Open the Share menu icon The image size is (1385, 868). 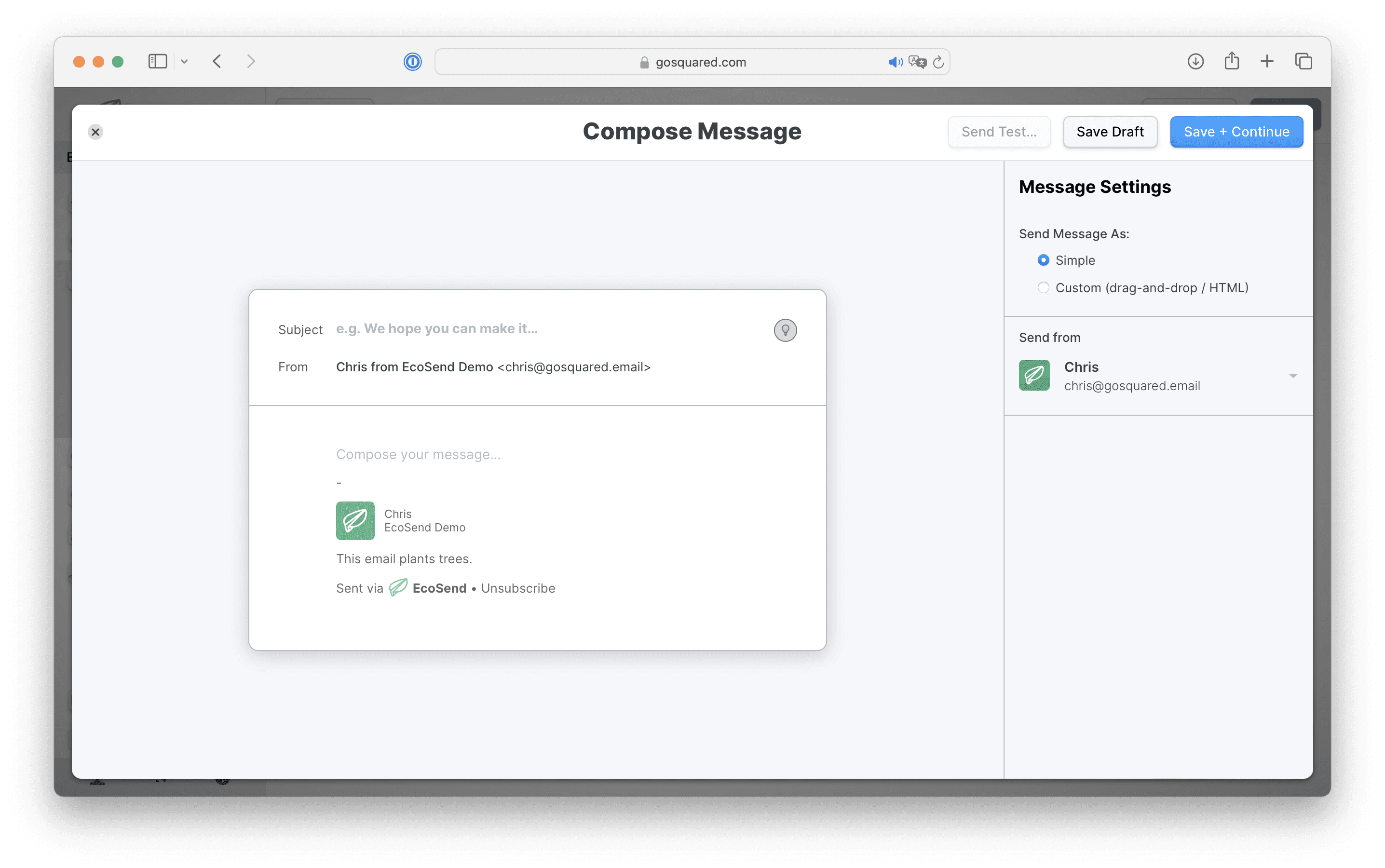tap(1231, 61)
